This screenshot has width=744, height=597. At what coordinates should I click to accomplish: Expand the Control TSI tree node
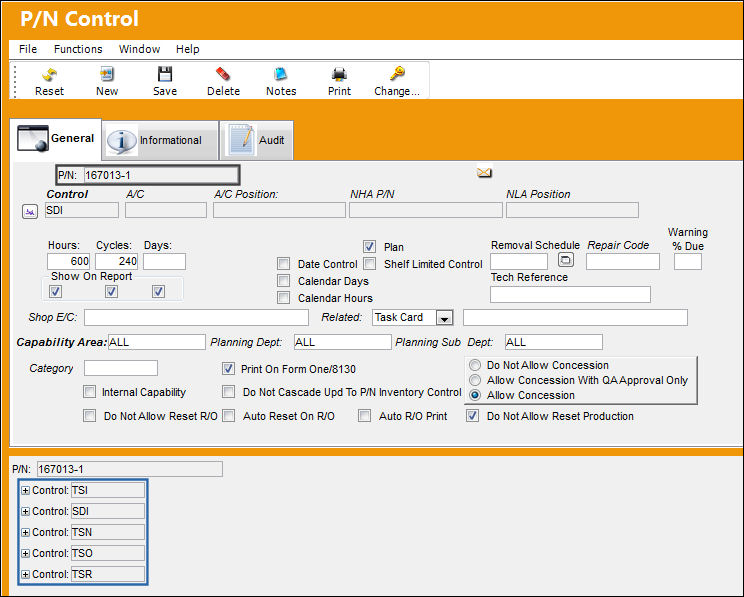click(x=26, y=491)
